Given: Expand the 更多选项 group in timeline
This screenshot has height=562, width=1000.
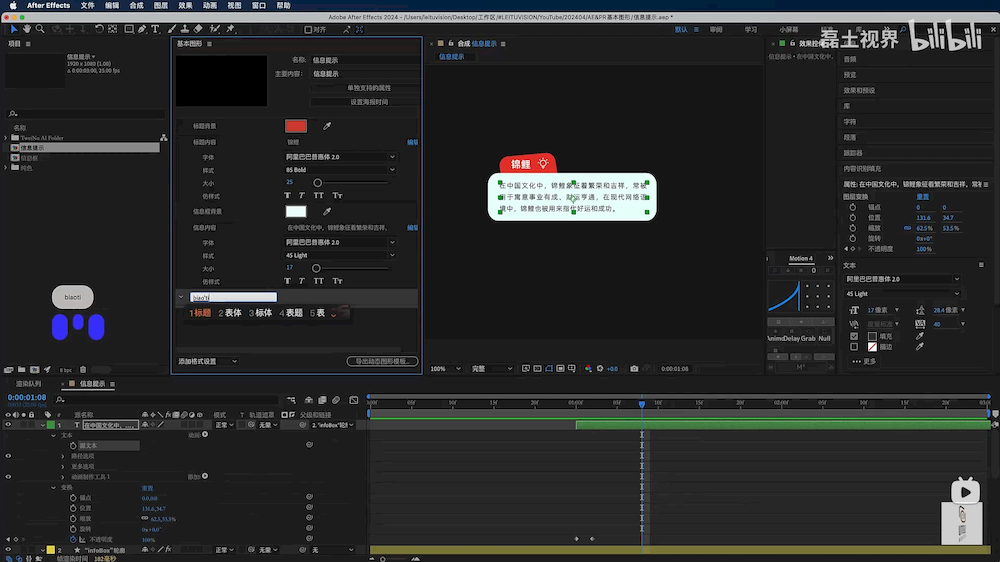Looking at the screenshot, I should pyautogui.click(x=63, y=466).
